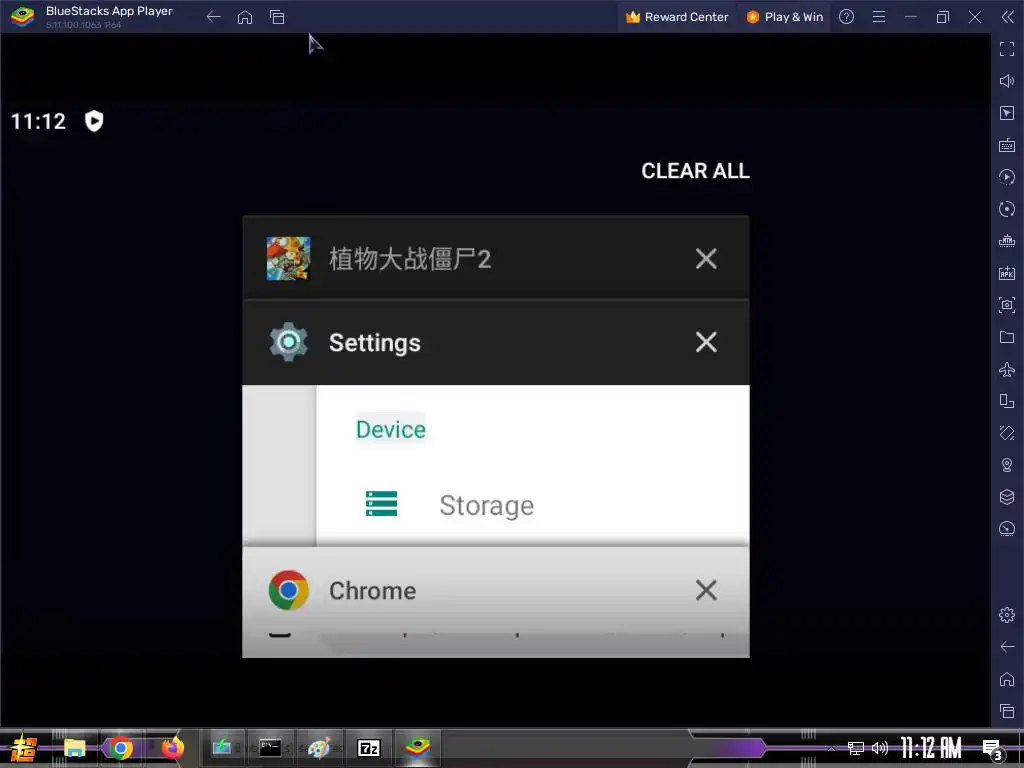Enter fullscreen mode from sidebar
1024x768 pixels.
tap(1007, 49)
